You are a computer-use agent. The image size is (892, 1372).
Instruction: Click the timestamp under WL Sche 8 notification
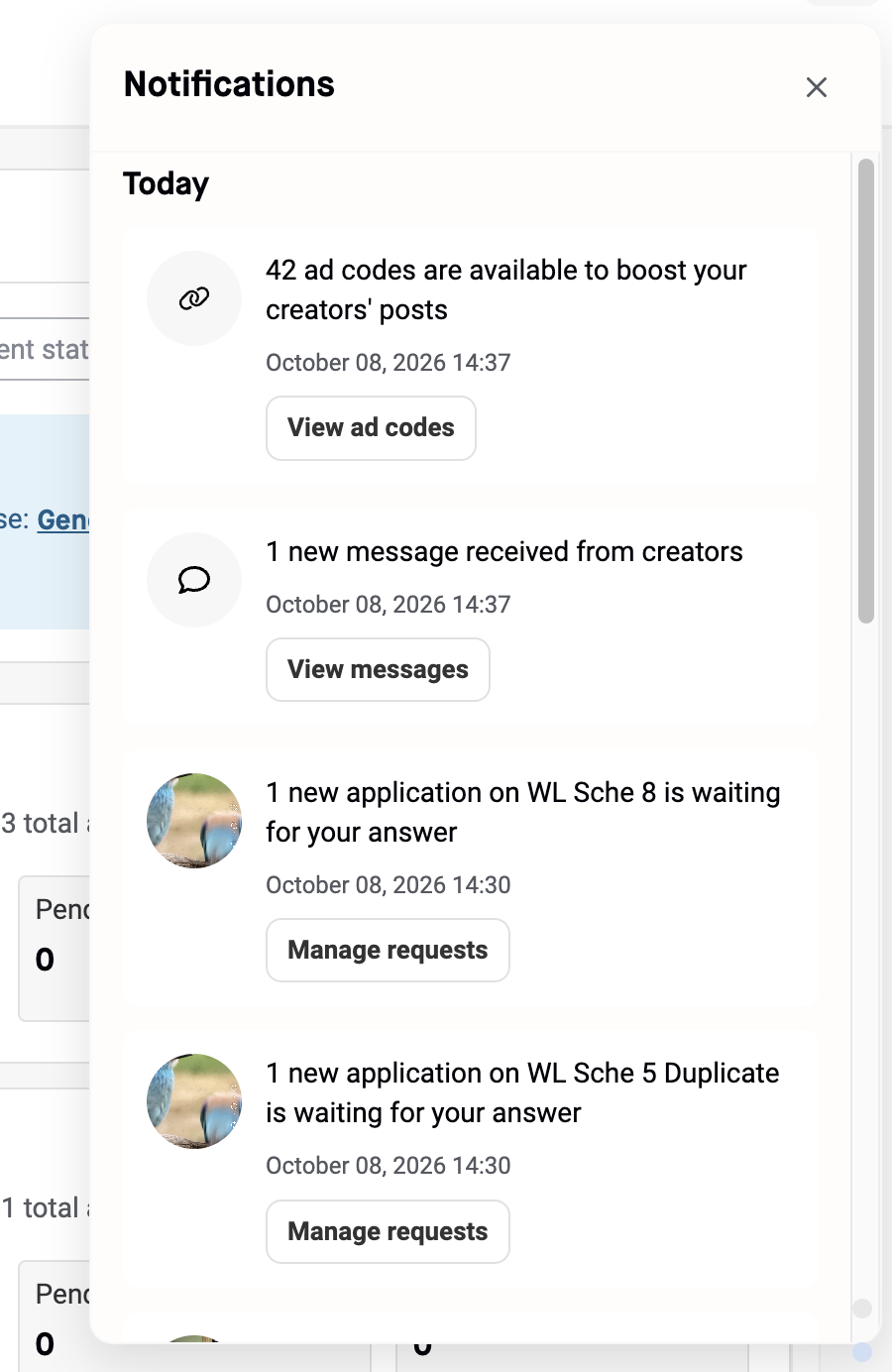pos(389,885)
